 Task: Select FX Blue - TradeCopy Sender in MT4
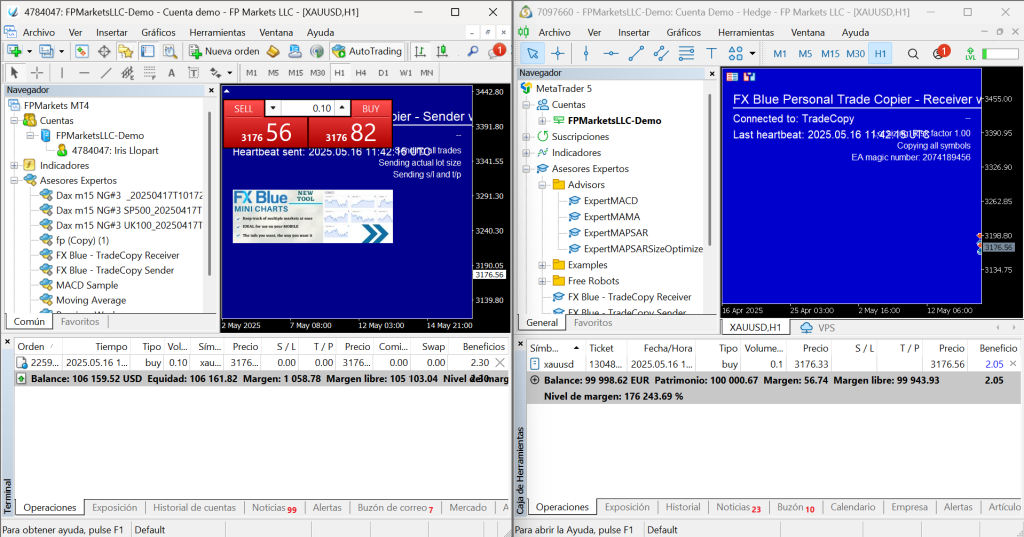coord(115,270)
